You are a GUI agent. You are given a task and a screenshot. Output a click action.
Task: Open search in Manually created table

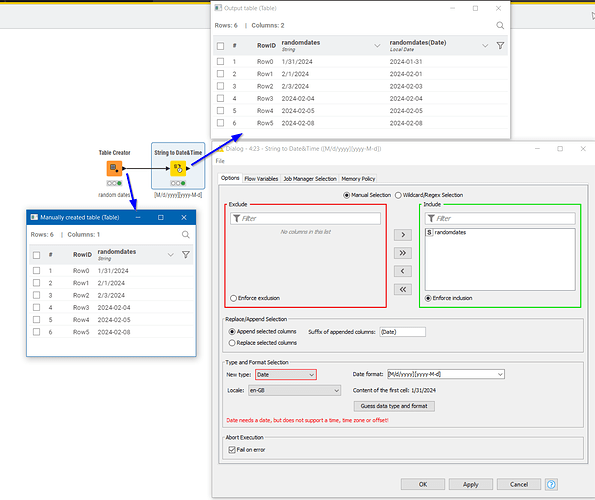click(x=186, y=234)
